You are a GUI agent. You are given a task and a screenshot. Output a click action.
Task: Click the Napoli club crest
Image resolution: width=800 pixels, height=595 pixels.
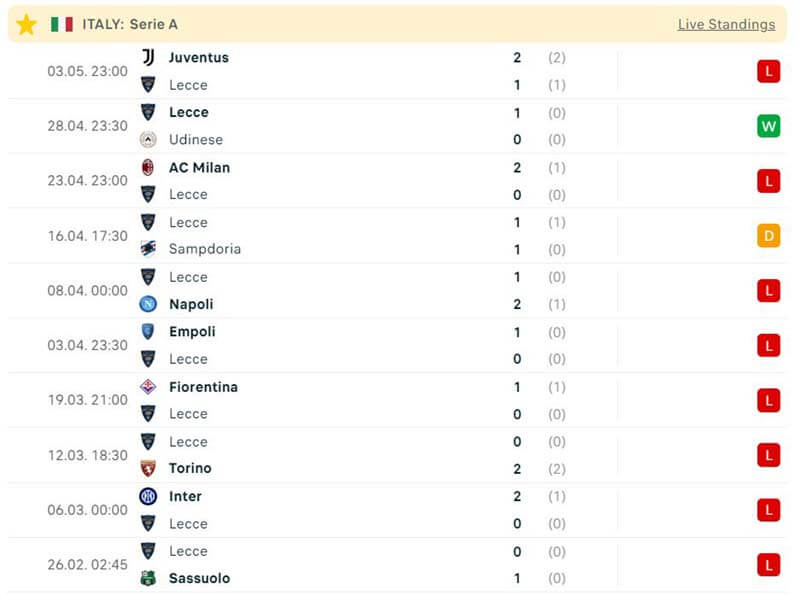[x=148, y=304]
